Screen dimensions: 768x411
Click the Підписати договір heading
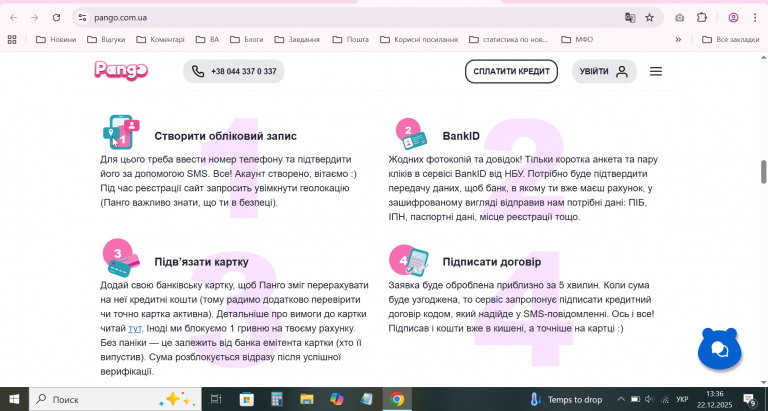(x=492, y=262)
